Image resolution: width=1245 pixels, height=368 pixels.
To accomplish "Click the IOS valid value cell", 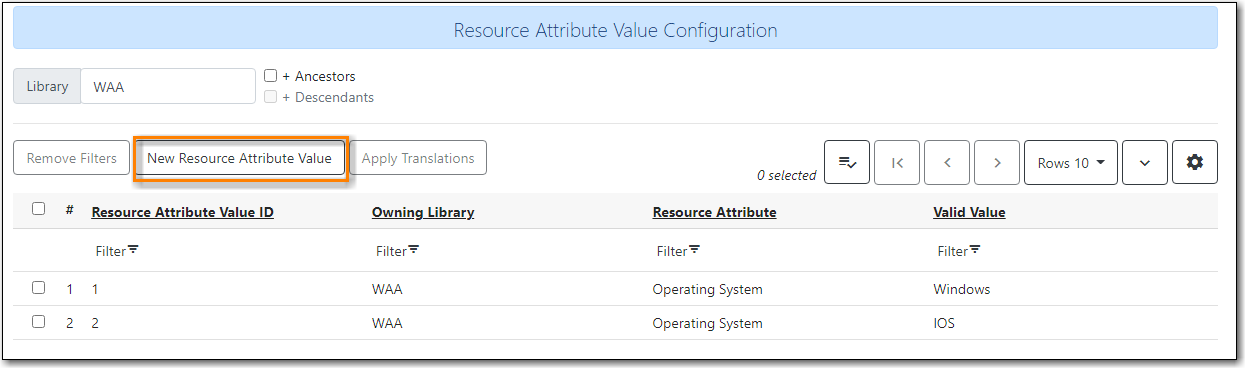I will tap(944, 323).
